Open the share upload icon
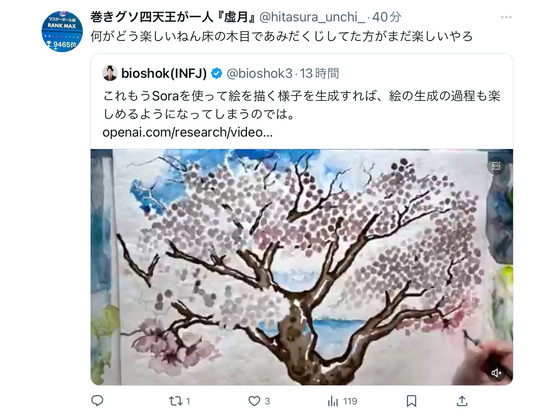550x420 pixels. 462,401
